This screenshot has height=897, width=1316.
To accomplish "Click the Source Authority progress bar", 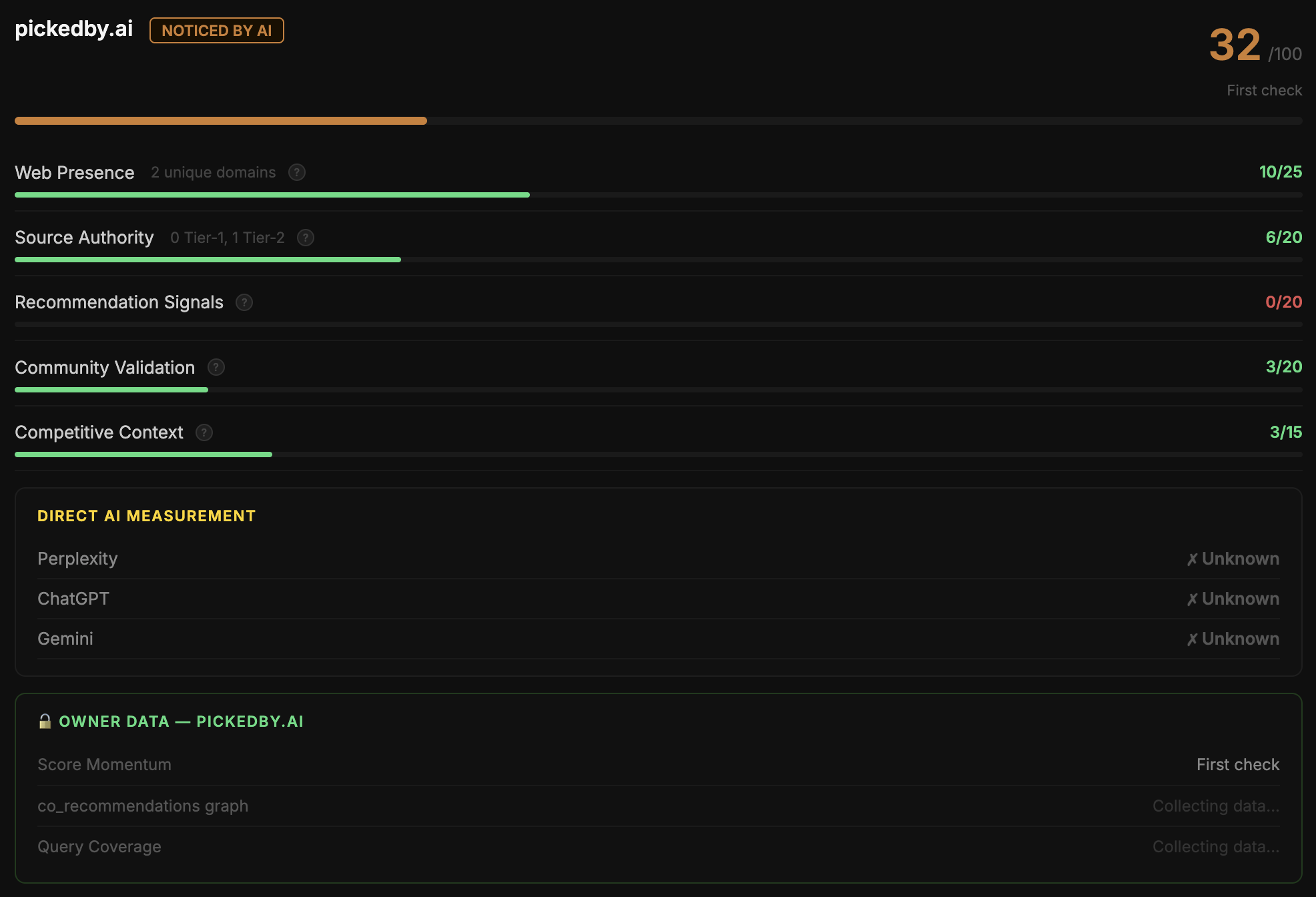I will click(208, 260).
